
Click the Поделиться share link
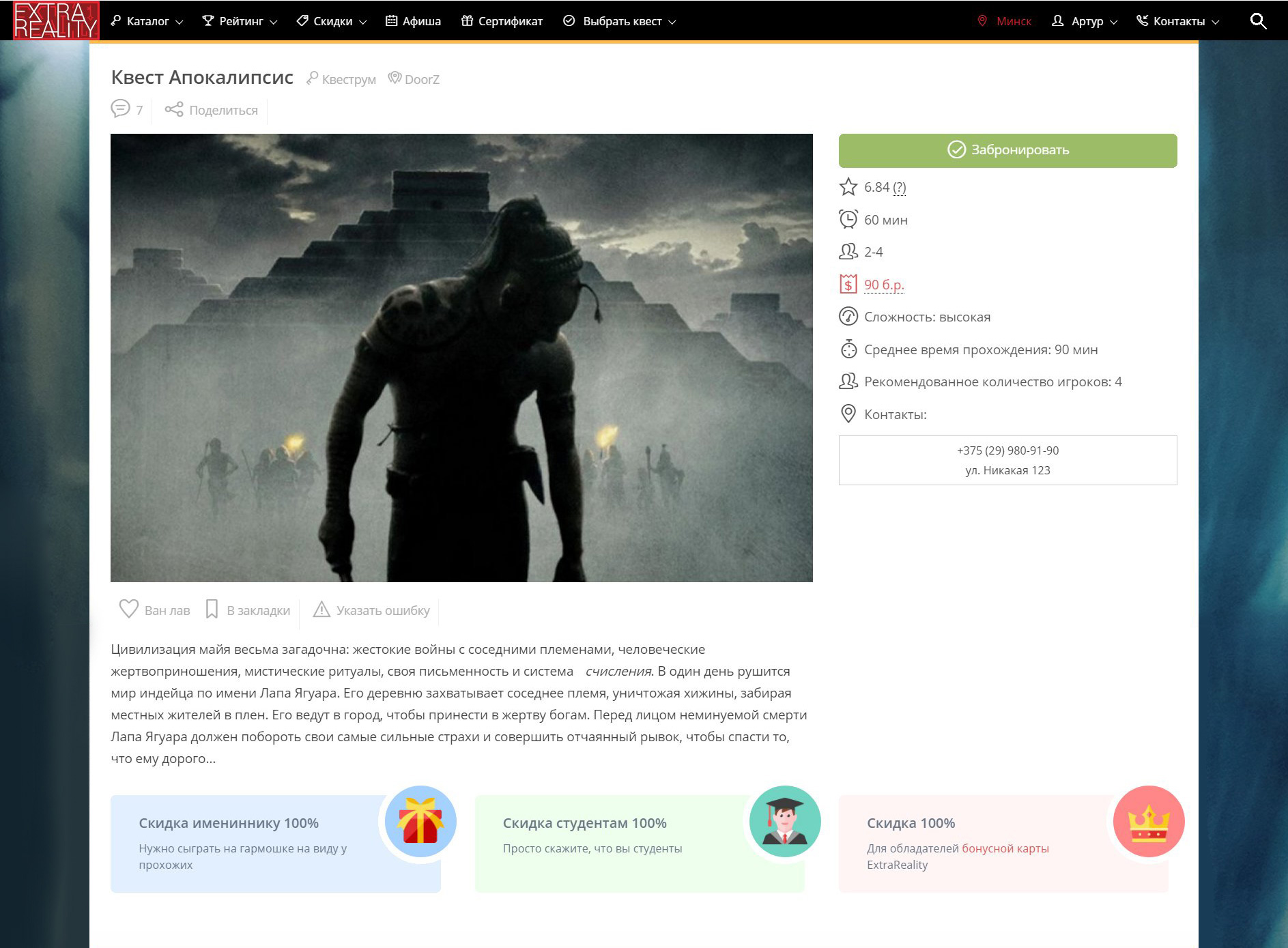coord(223,110)
